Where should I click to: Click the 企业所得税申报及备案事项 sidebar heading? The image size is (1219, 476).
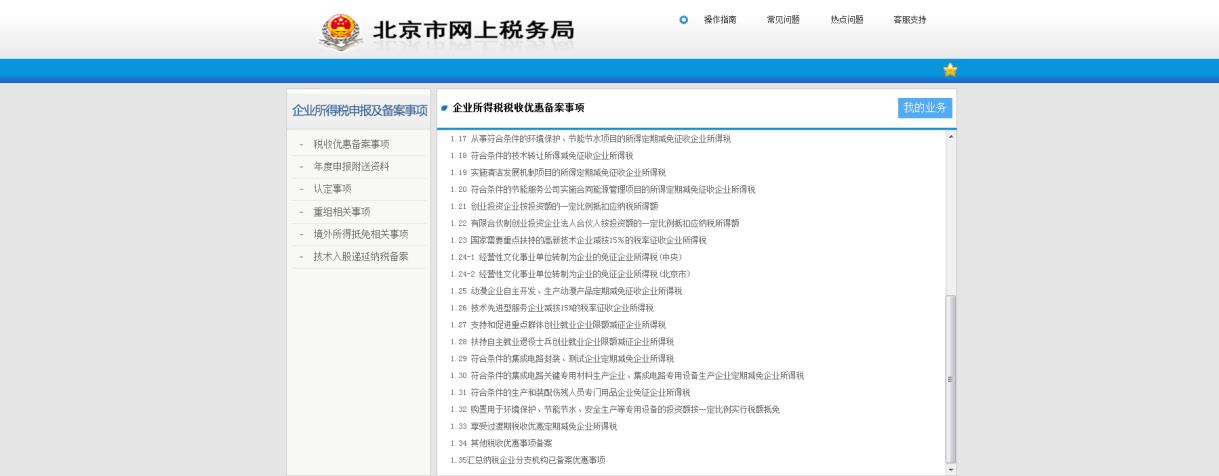click(x=359, y=110)
